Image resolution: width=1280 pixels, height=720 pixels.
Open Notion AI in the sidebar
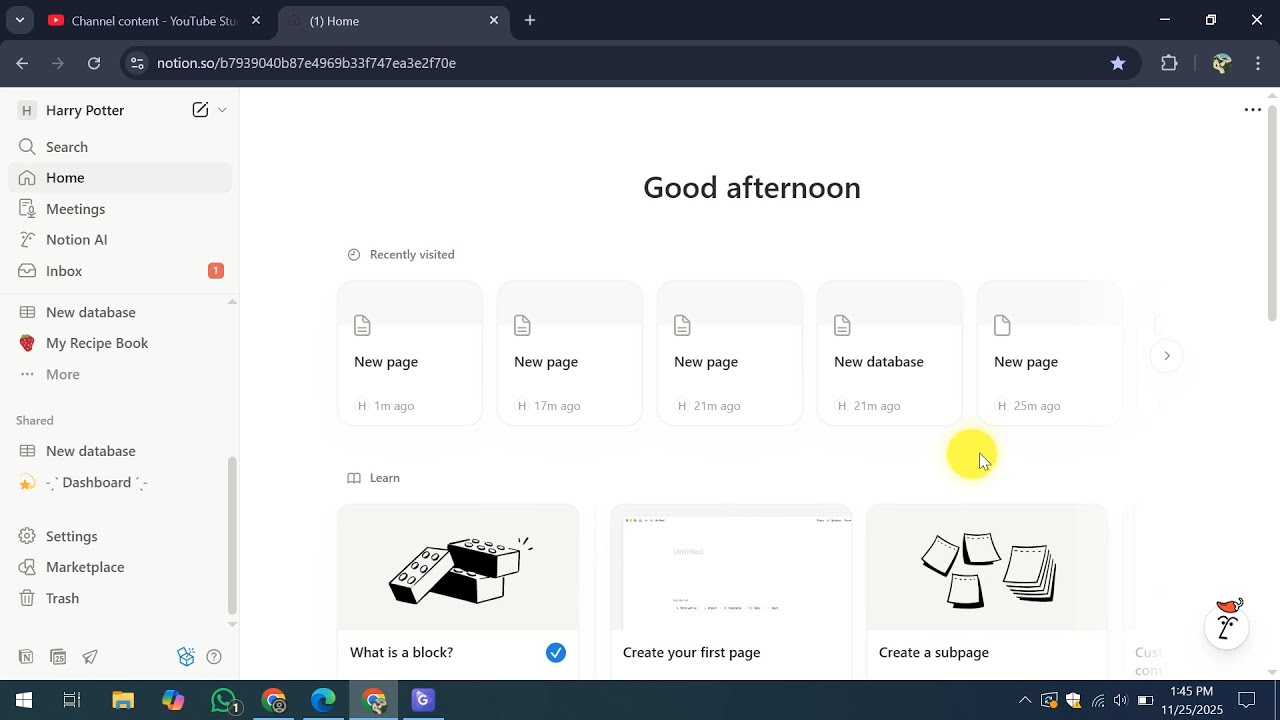(120, 240)
